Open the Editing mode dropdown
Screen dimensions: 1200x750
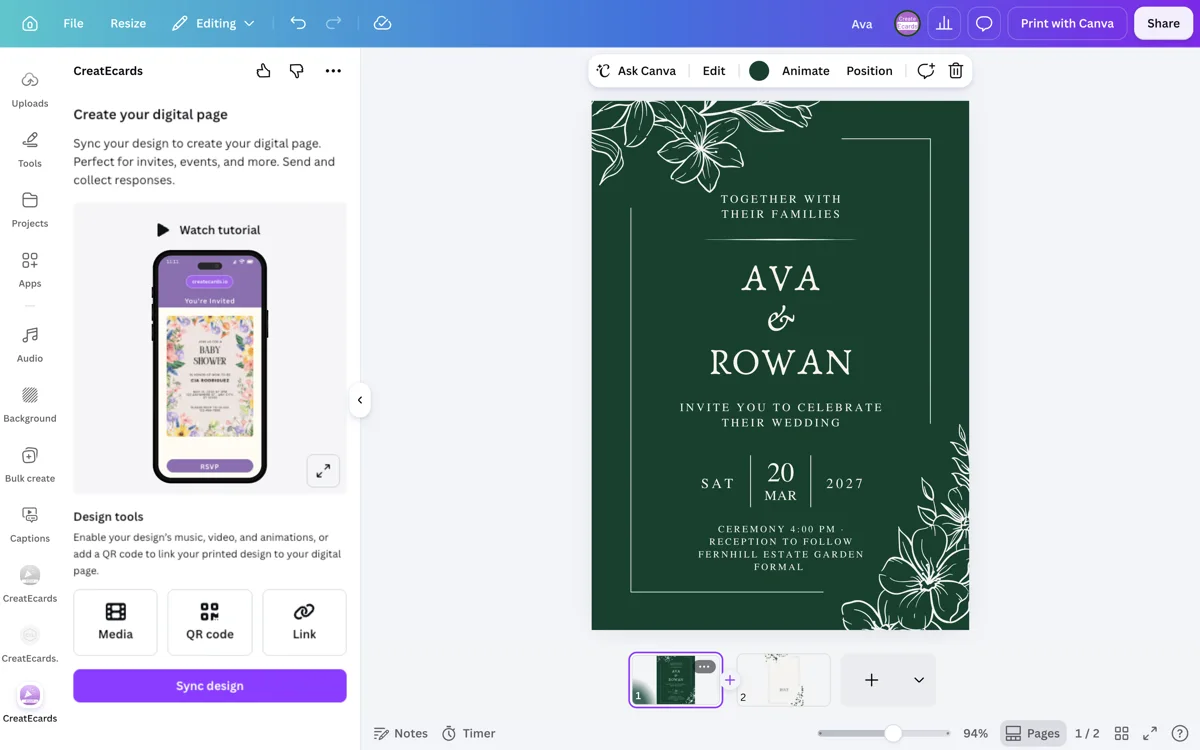click(213, 23)
